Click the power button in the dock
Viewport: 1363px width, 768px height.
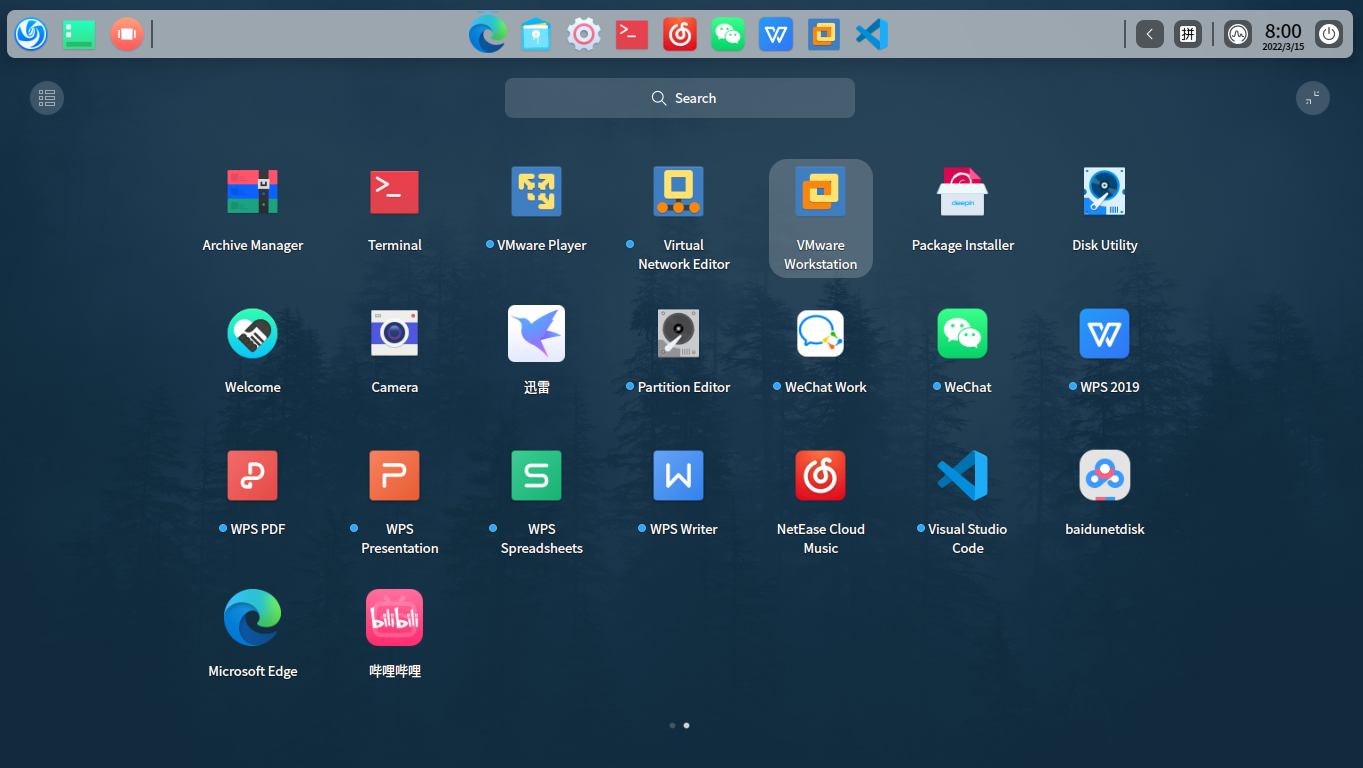coord(1329,34)
